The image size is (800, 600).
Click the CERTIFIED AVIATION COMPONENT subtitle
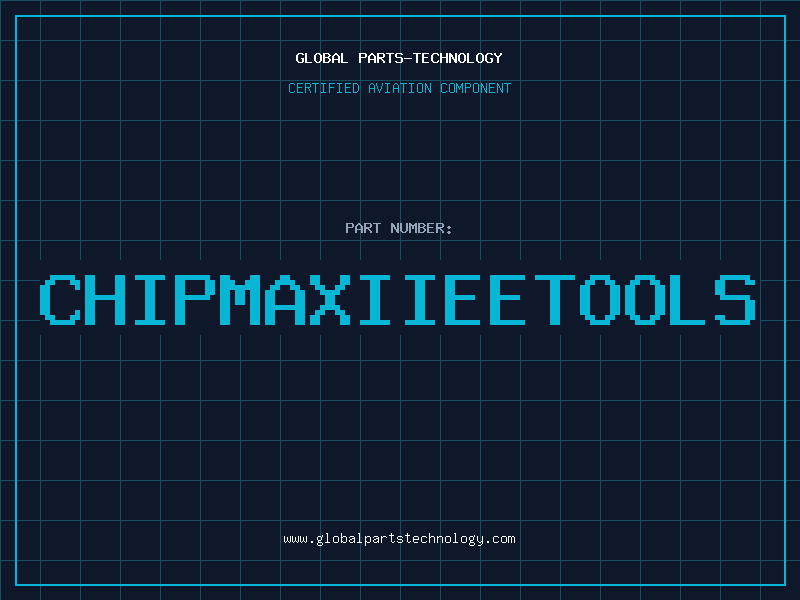pyautogui.click(x=399, y=88)
